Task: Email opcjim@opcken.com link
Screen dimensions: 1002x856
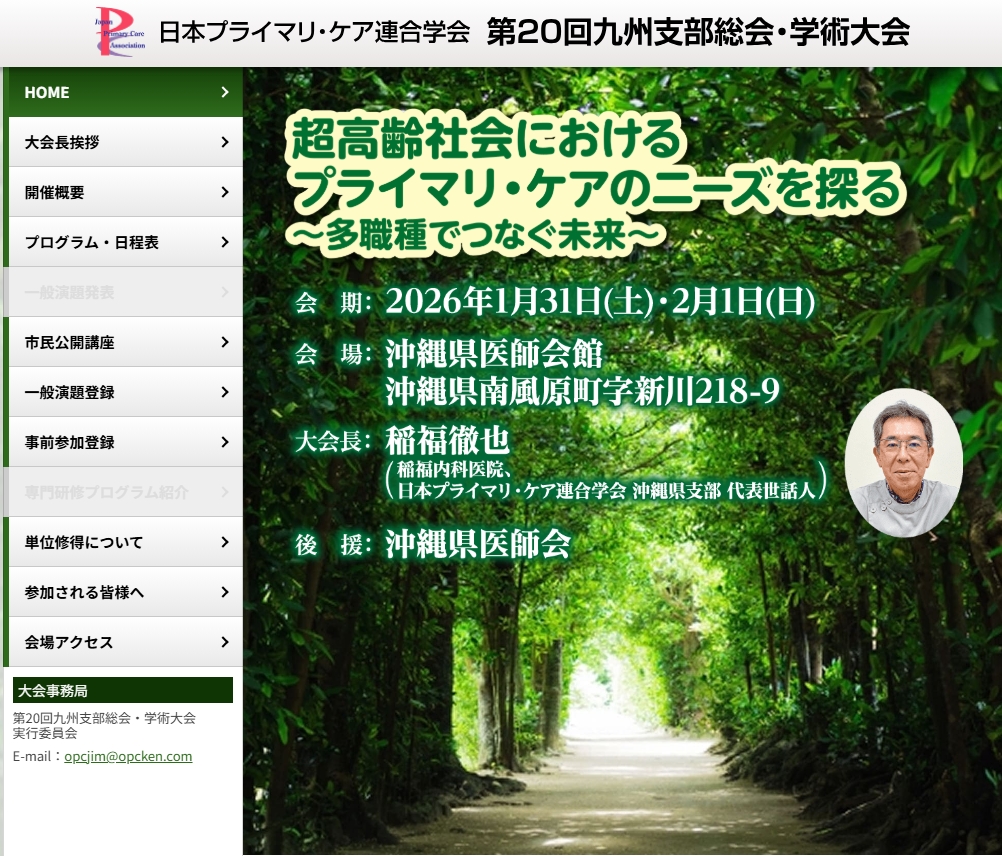Action: (x=128, y=756)
